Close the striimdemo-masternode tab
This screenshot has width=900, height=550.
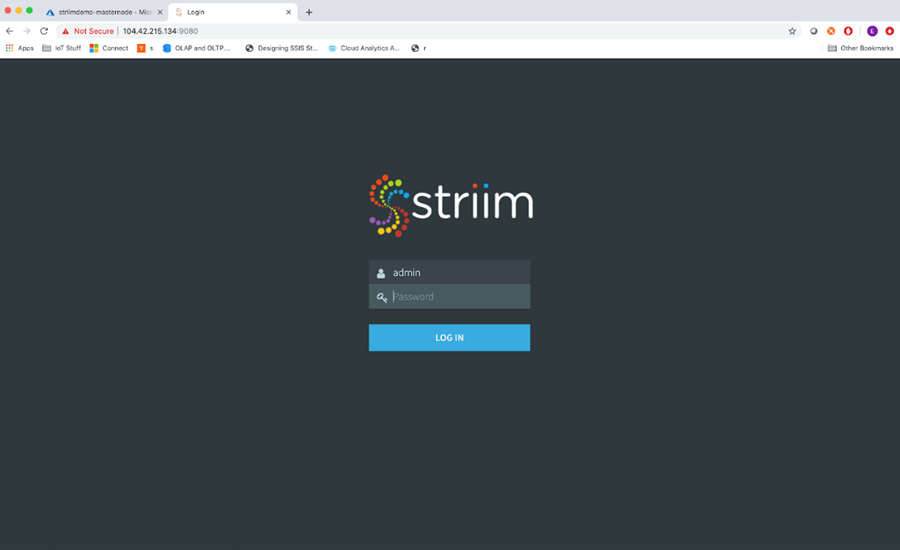(x=160, y=12)
